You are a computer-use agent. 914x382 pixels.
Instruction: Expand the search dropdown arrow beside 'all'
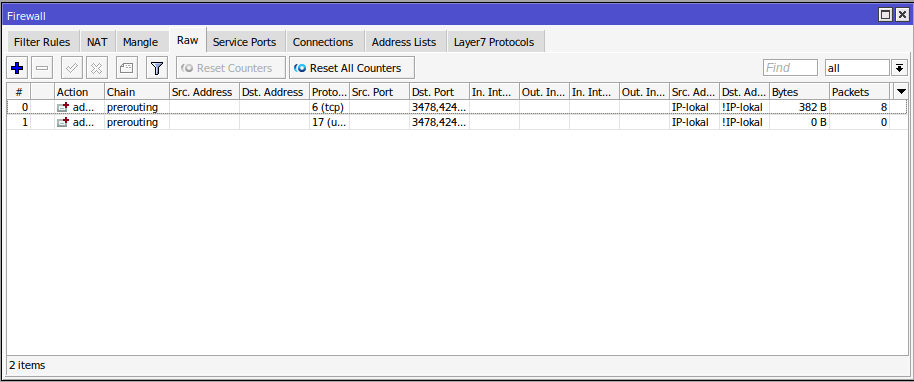899,68
